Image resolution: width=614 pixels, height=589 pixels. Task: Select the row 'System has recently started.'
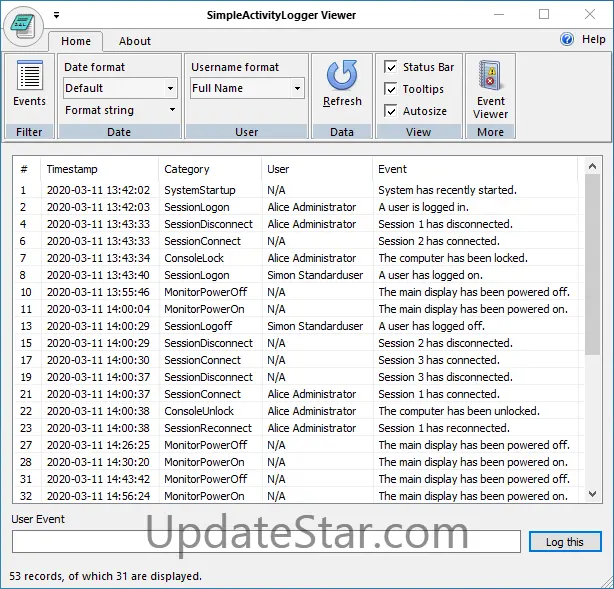click(x=299, y=190)
